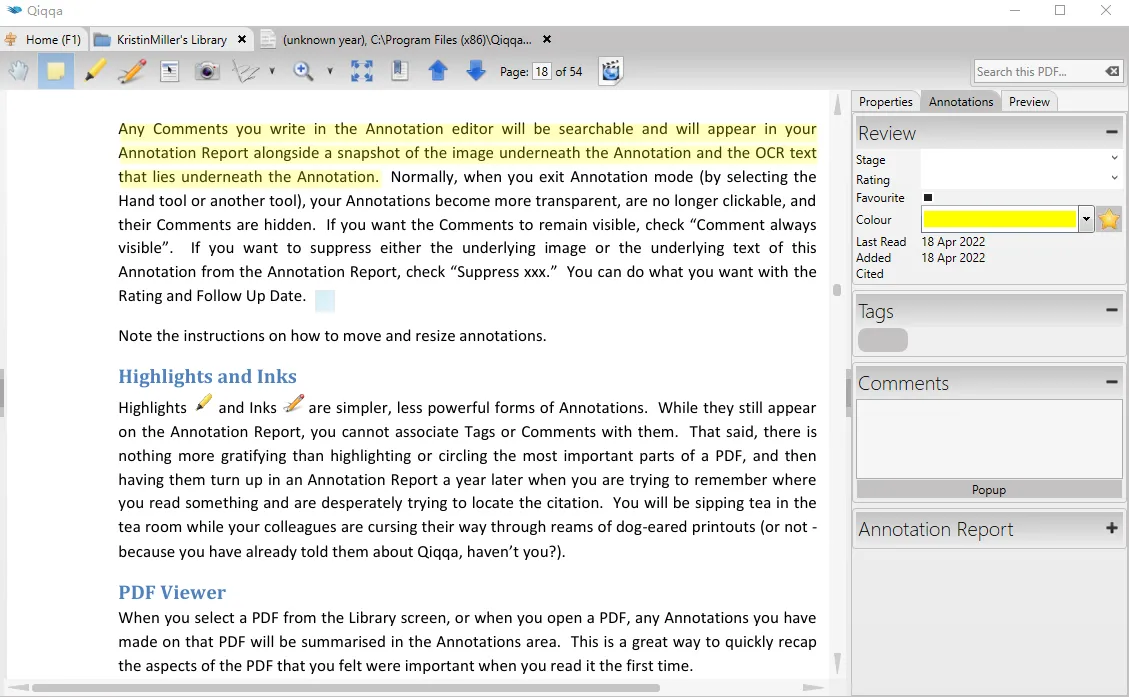Click the yellow Colour swatch

tap(999, 220)
